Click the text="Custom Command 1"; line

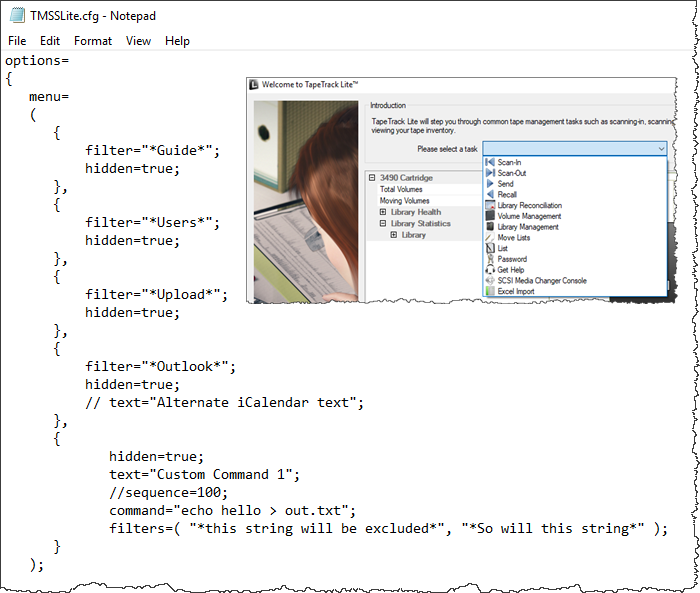pyautogui.click(x=204, y=474)
